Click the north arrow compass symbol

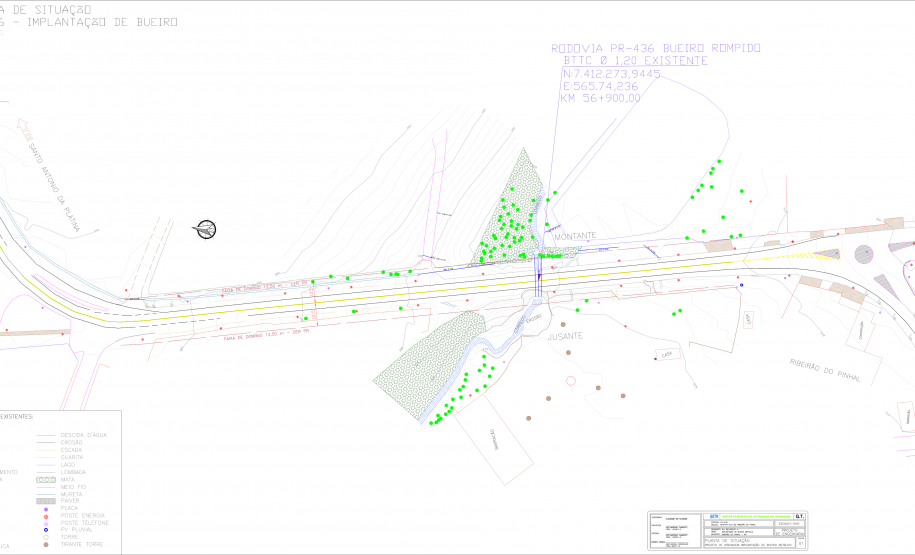click(206, 229)
